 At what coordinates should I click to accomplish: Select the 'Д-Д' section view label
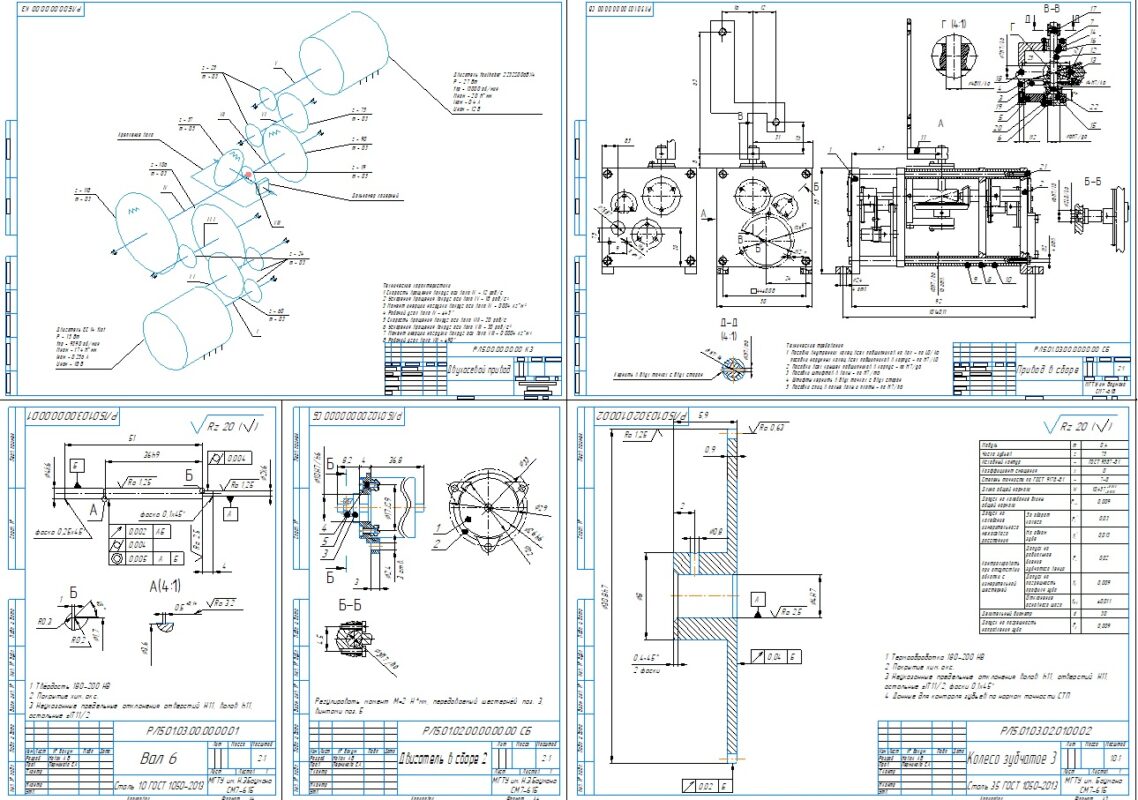(x=728, y=323)
